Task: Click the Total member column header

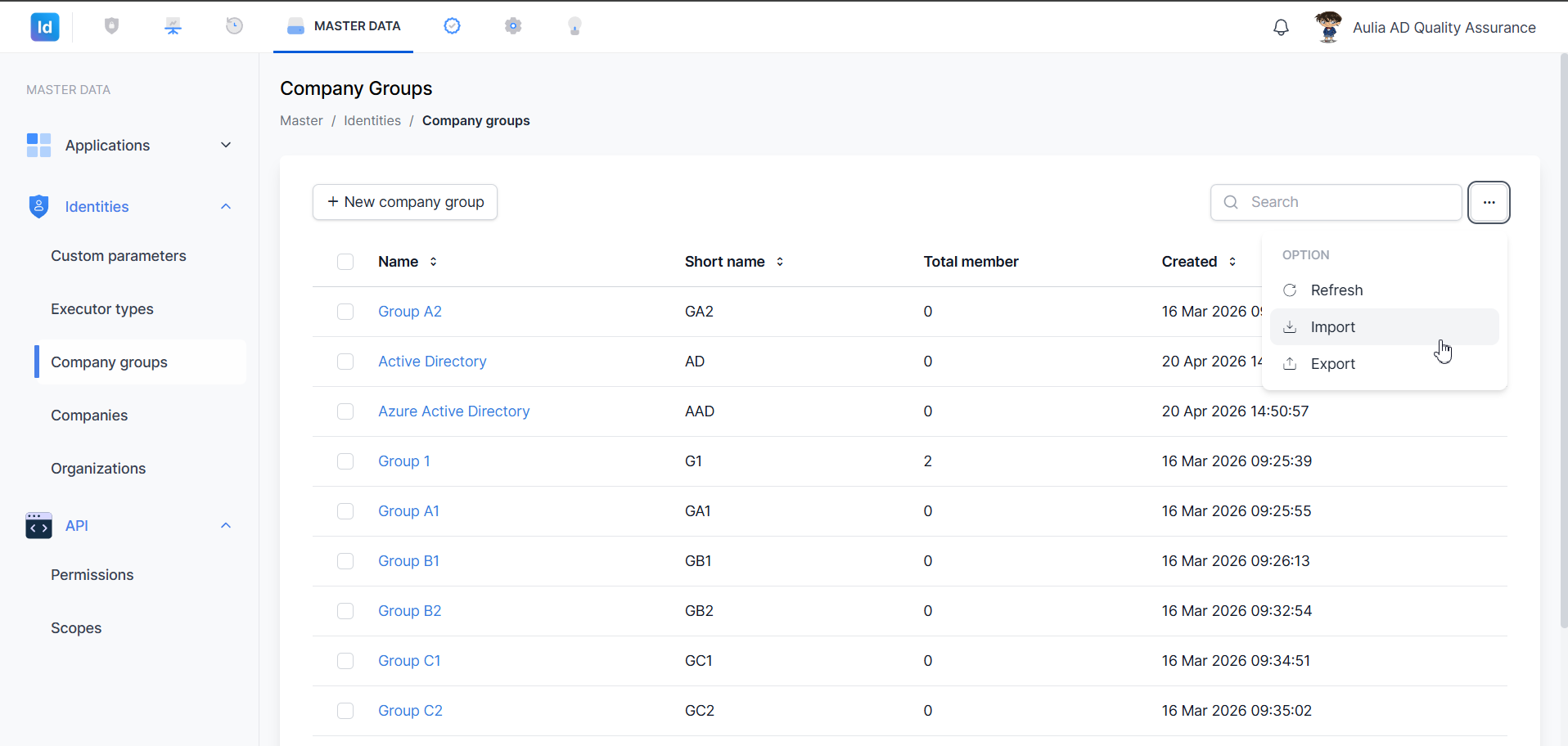Action: [x=971, y=262]
